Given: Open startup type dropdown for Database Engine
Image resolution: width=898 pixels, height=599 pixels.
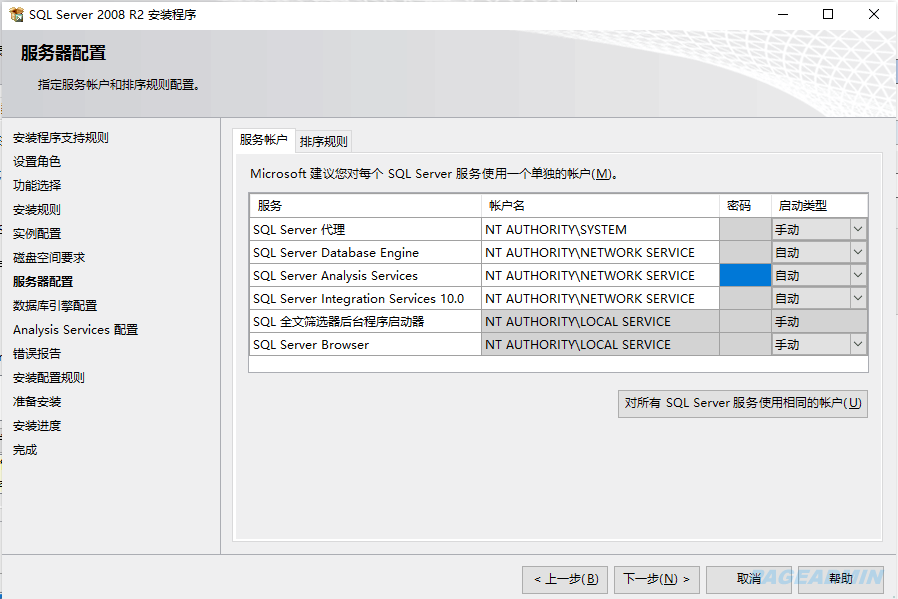Looking at the screenshot, I should point(857,253).
